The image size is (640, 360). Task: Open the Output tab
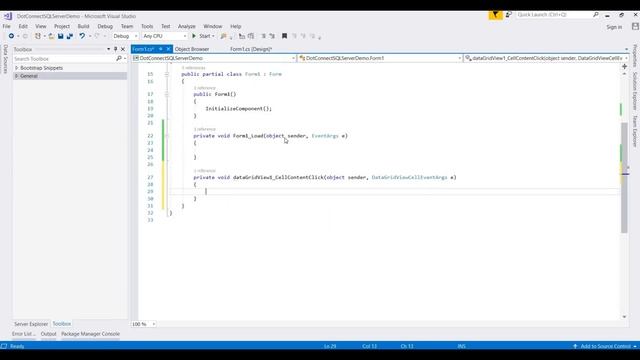[49, 334]
